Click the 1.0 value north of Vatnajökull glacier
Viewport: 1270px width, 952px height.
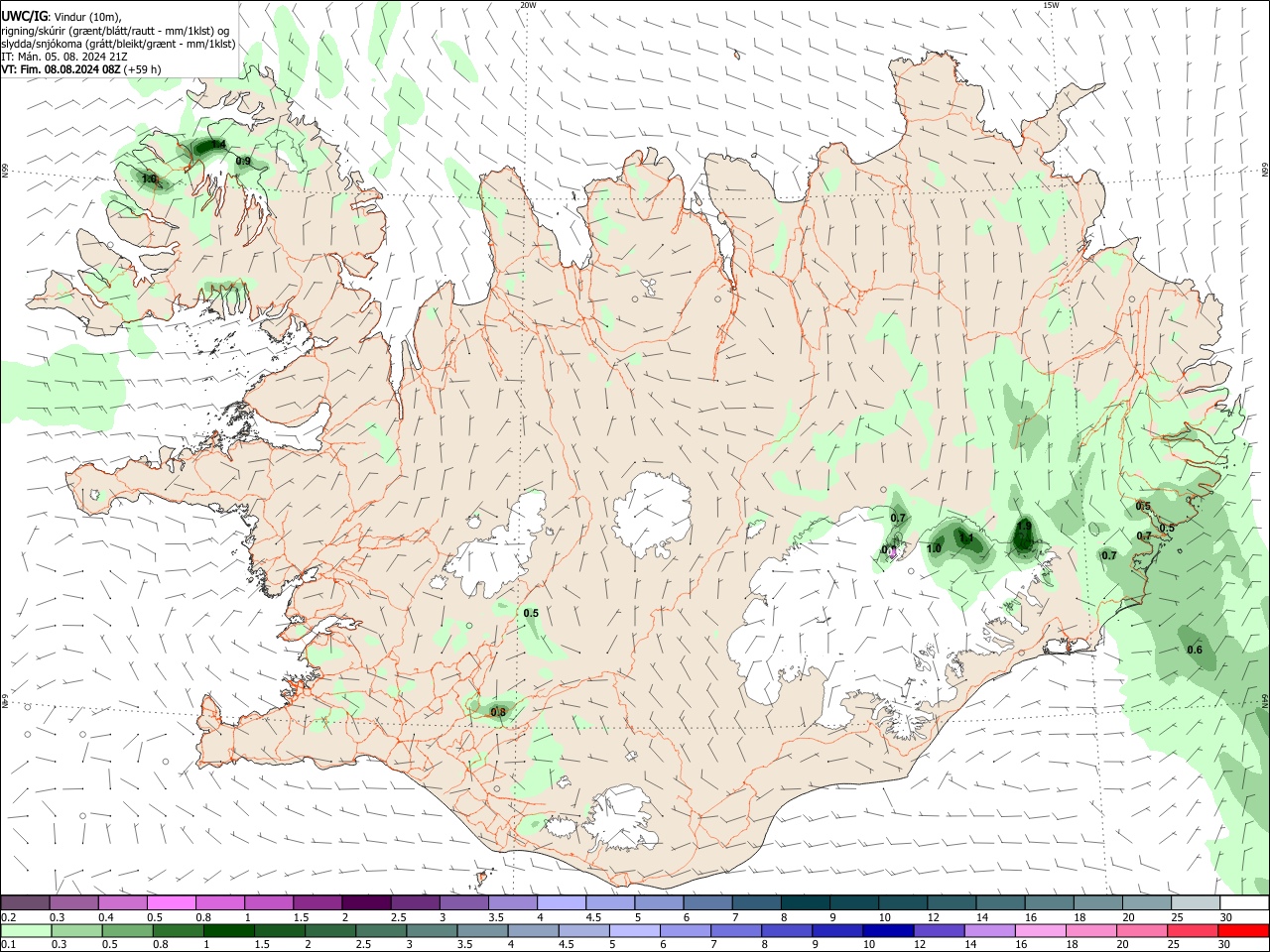click(934, 548)
